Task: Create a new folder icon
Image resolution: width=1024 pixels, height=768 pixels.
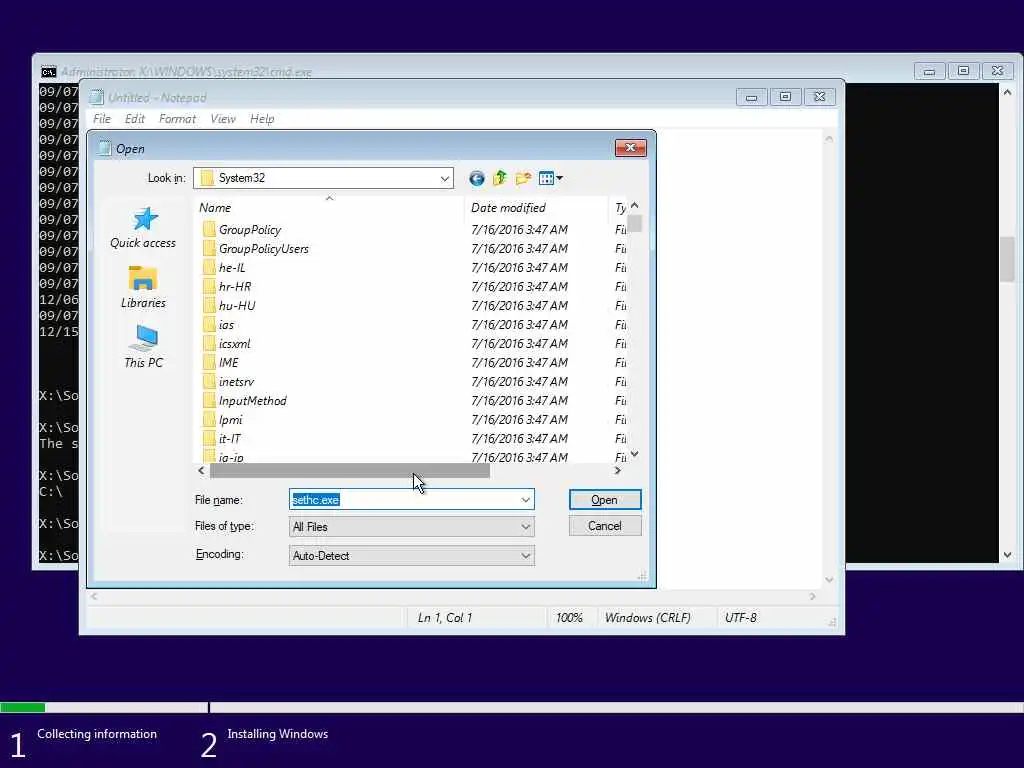Action: click(x=523, y=178)
